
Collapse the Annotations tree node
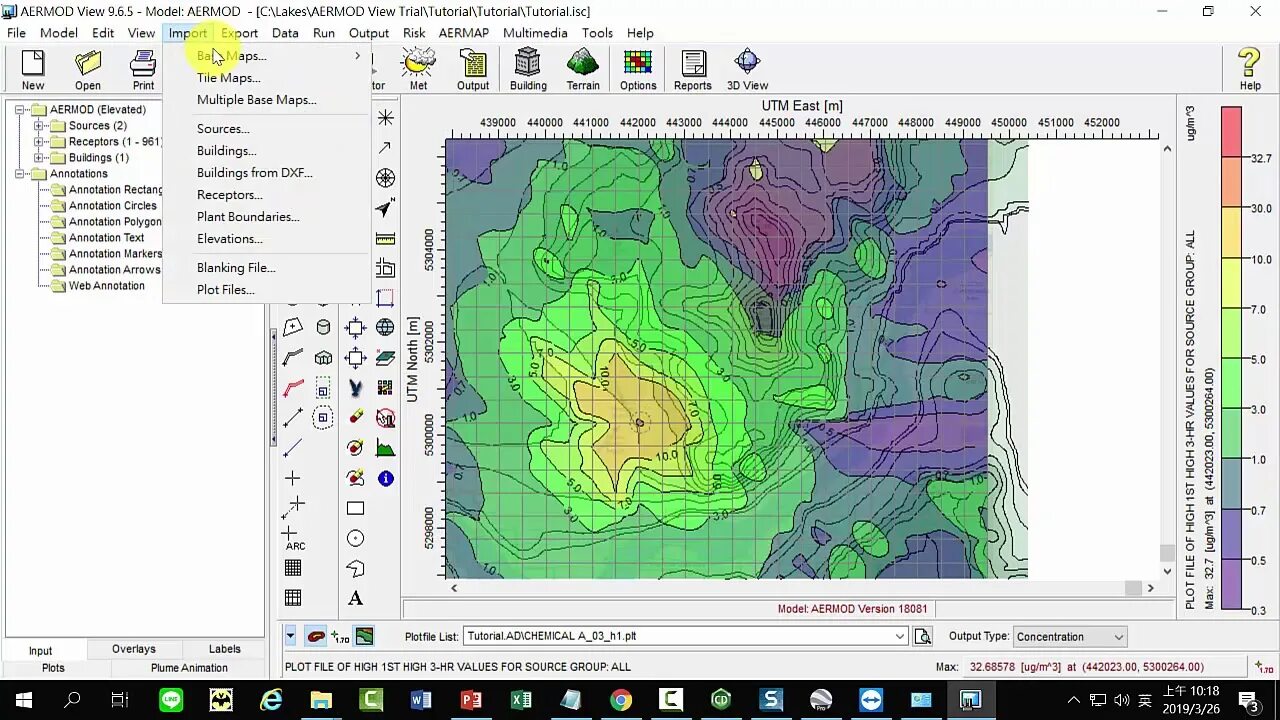tap(19, 174)
